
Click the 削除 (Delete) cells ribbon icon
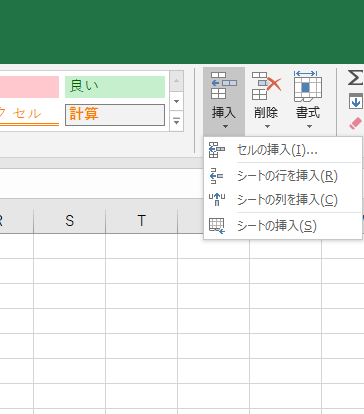pos(266,86)
